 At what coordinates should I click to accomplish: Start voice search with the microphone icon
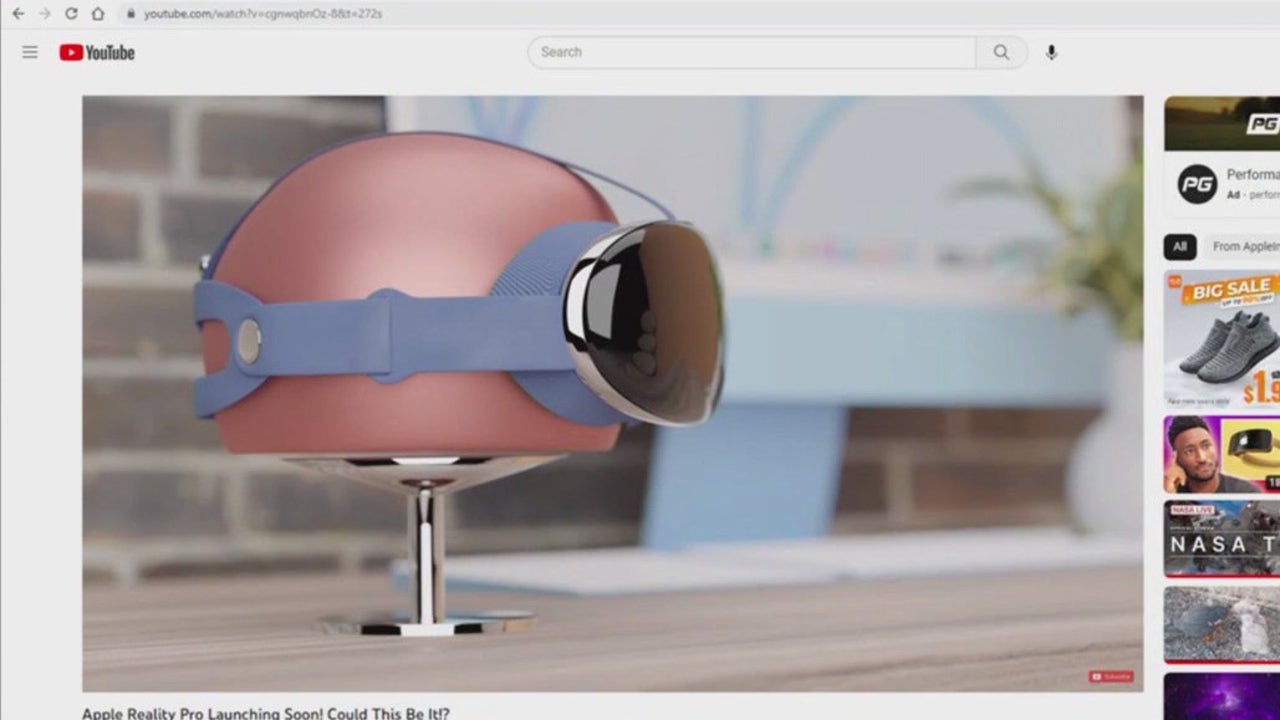pos(1051,52)
